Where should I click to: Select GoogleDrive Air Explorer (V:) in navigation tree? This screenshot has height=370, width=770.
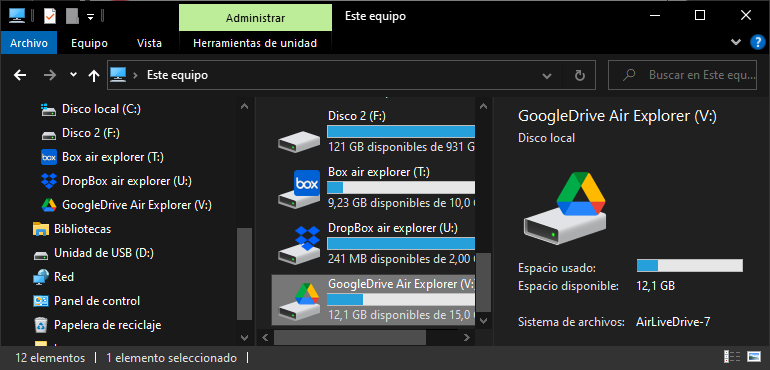tap(137, 205)
